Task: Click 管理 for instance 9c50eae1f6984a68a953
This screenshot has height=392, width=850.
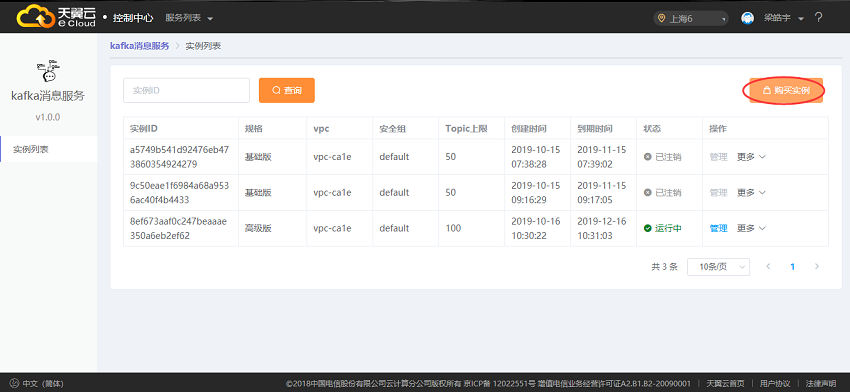Action: pos(718,192)
